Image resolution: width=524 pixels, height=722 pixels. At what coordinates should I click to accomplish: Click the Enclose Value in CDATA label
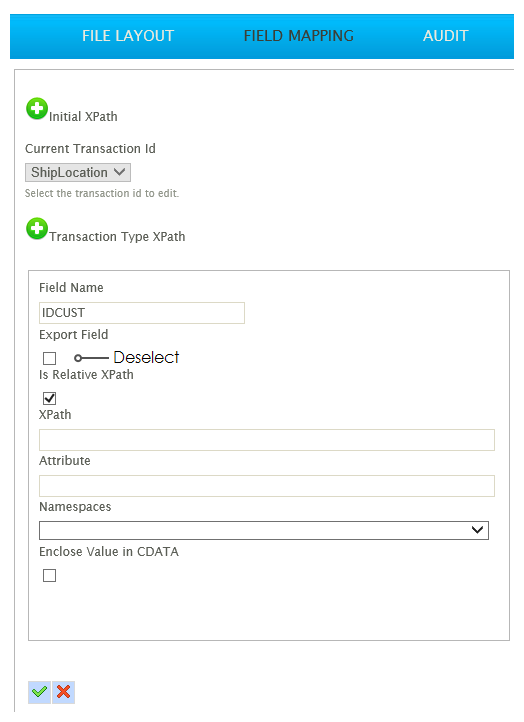[109, 552]
